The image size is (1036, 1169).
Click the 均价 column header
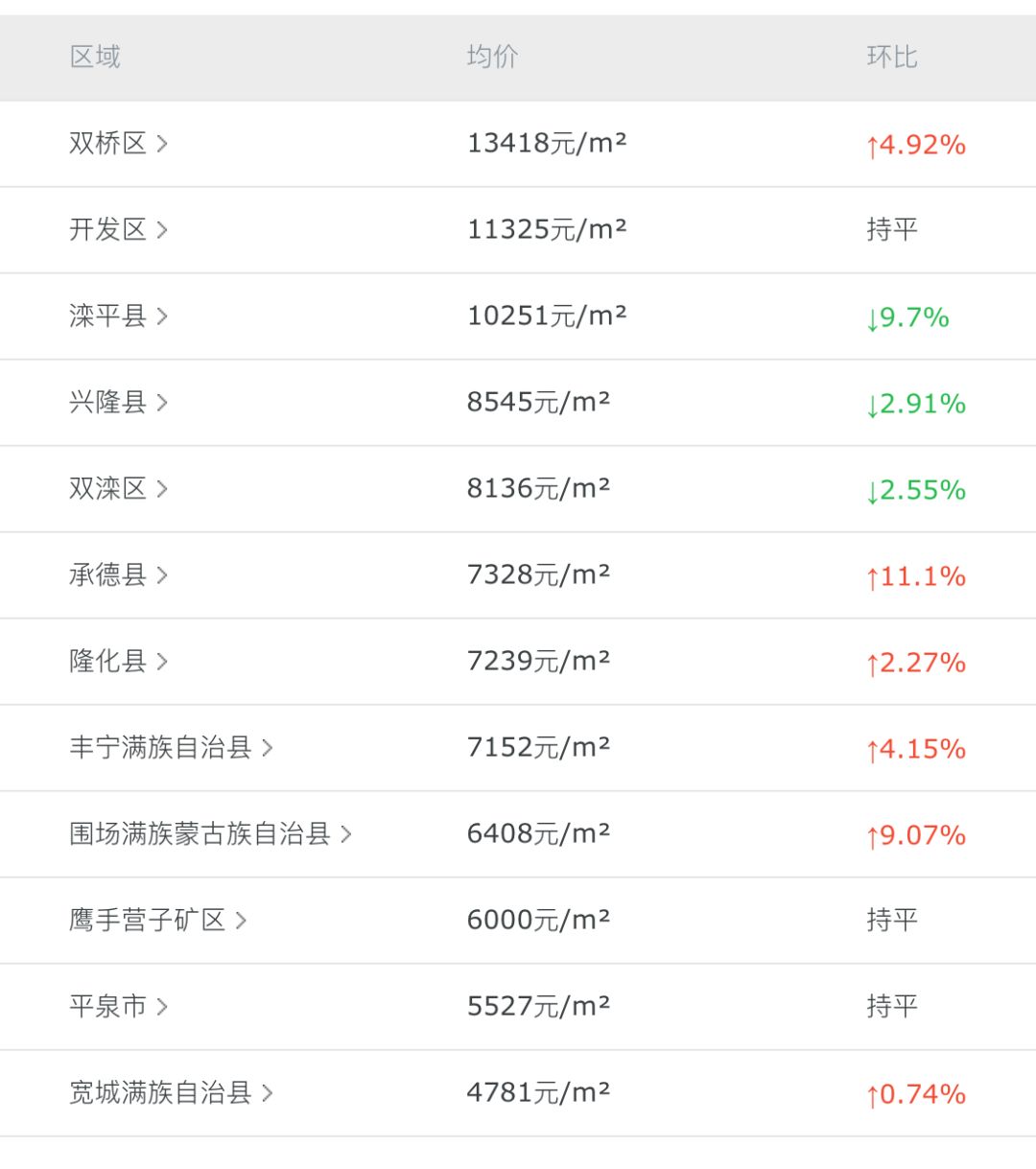490,58
